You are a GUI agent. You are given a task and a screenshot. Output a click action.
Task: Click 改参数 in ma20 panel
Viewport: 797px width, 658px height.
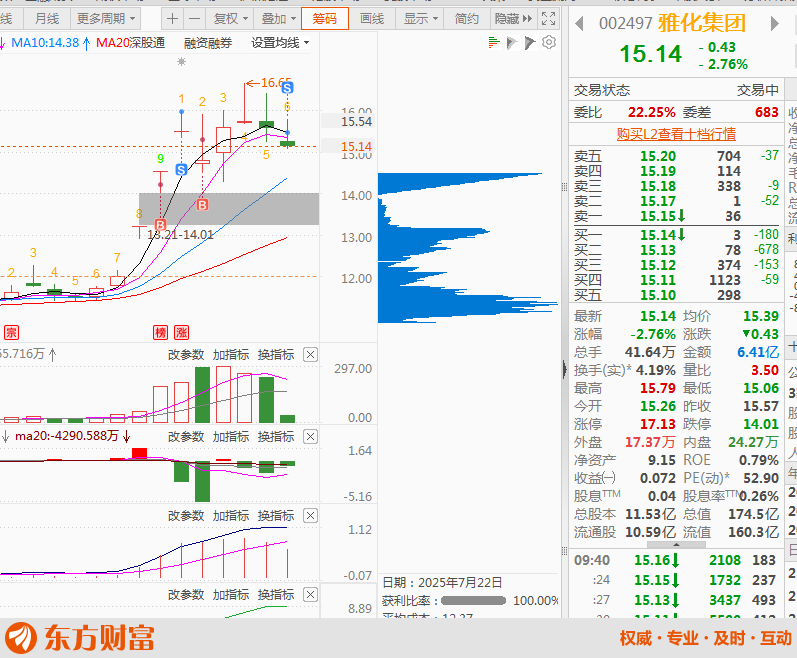tap(186, 436)
